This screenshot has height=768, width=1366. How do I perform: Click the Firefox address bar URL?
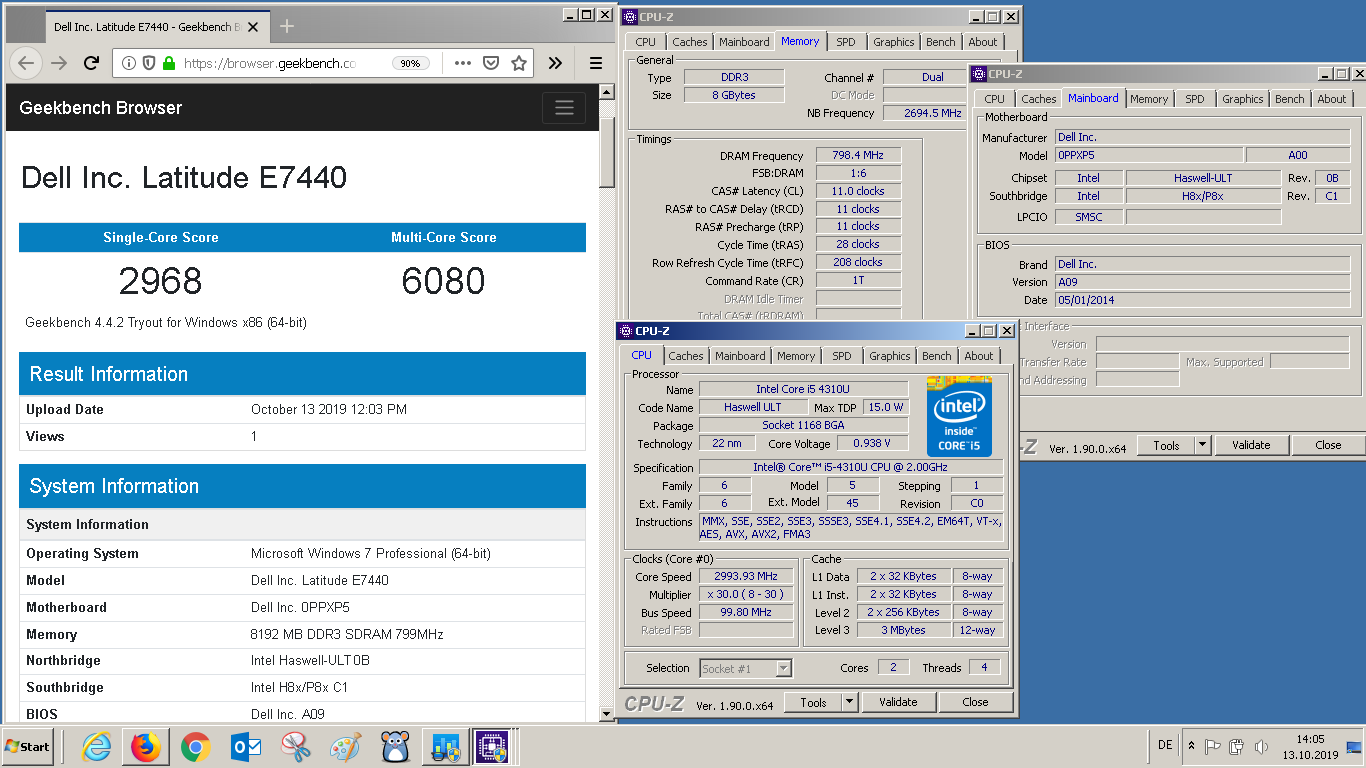tap(270, 63)
